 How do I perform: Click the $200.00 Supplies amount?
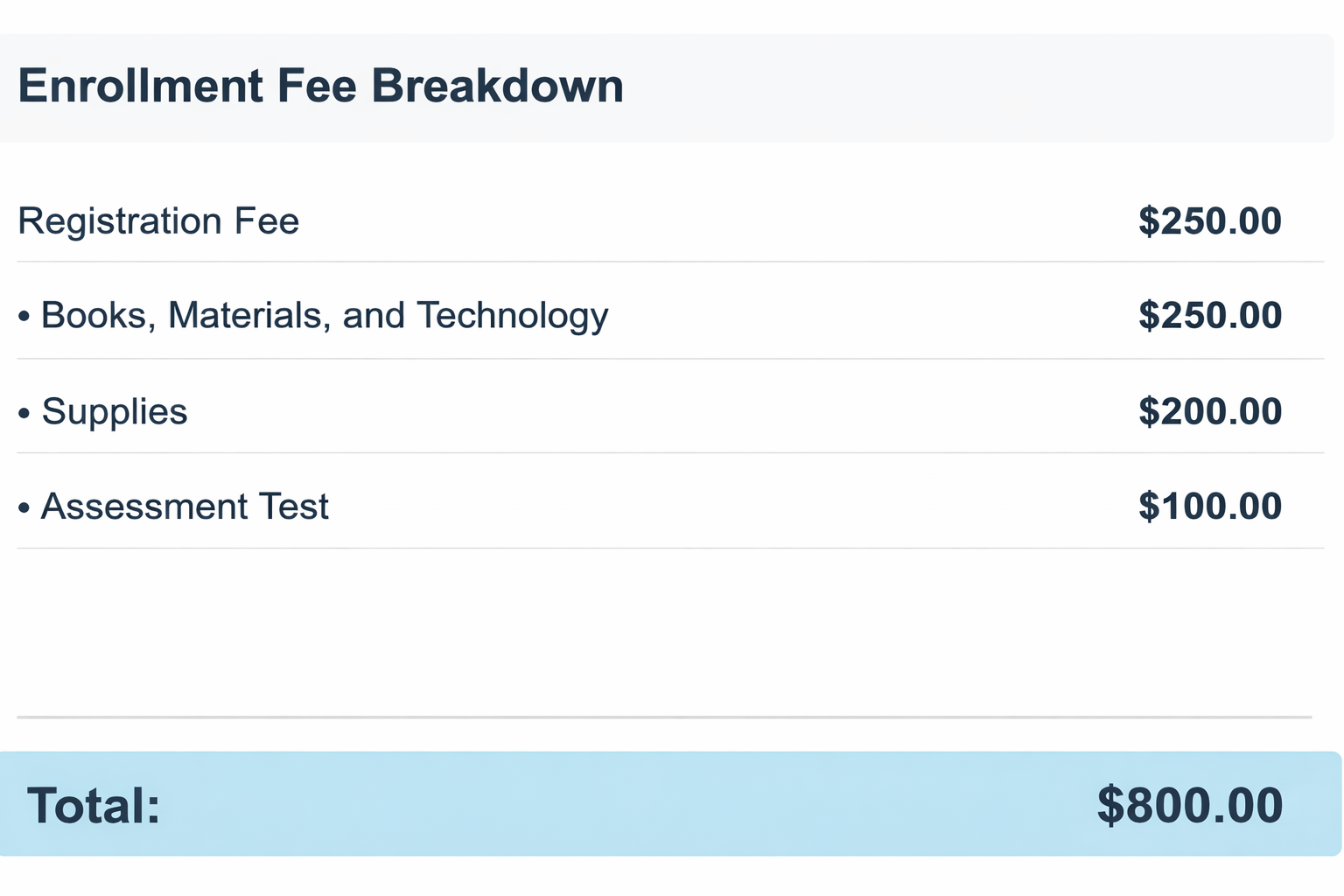pos(1209,411)
